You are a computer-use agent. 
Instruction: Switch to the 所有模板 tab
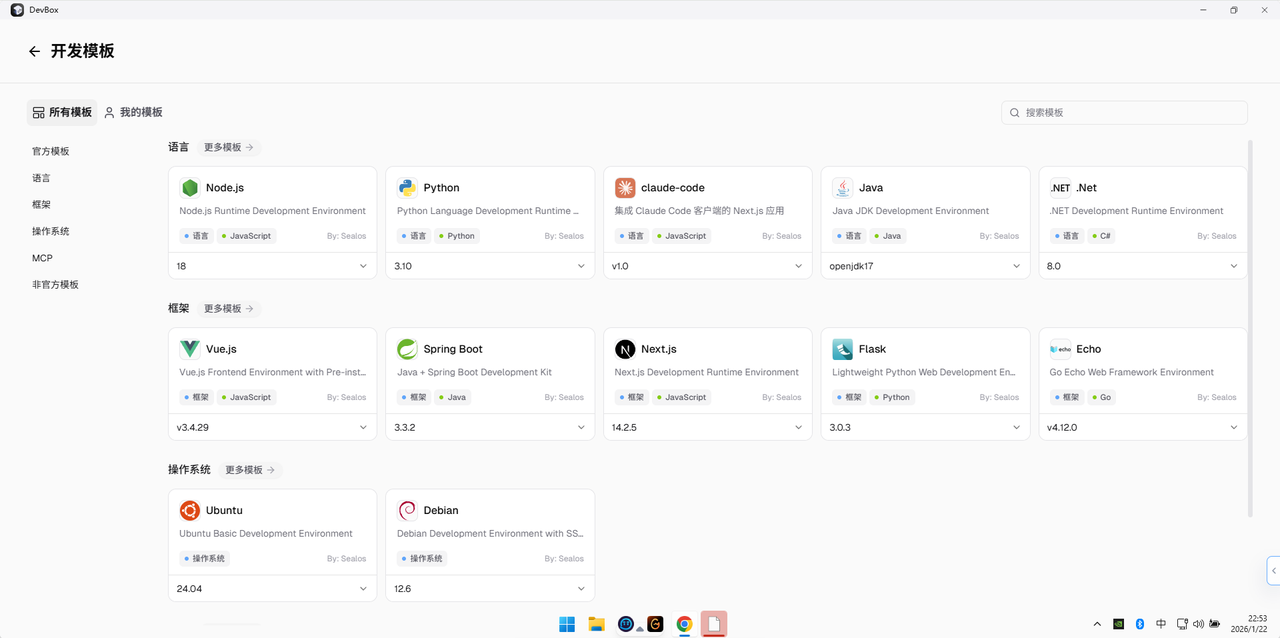tap(62, 112)
